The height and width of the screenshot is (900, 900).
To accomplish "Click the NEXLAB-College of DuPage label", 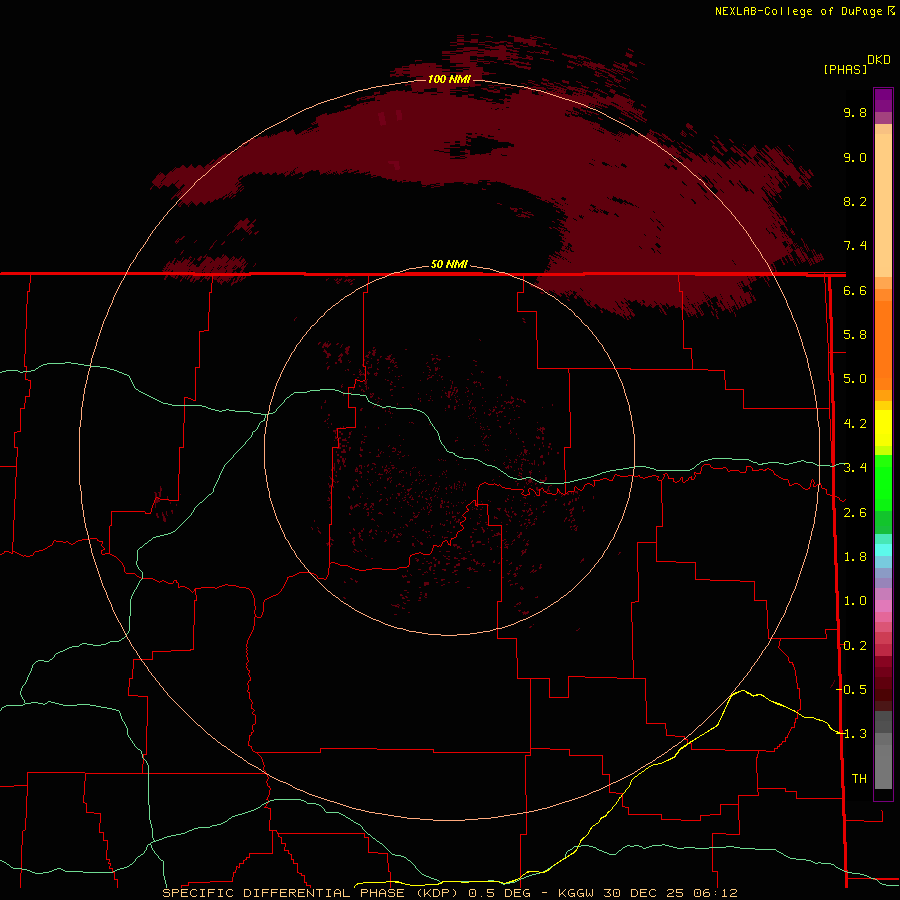I will point(800,11).
